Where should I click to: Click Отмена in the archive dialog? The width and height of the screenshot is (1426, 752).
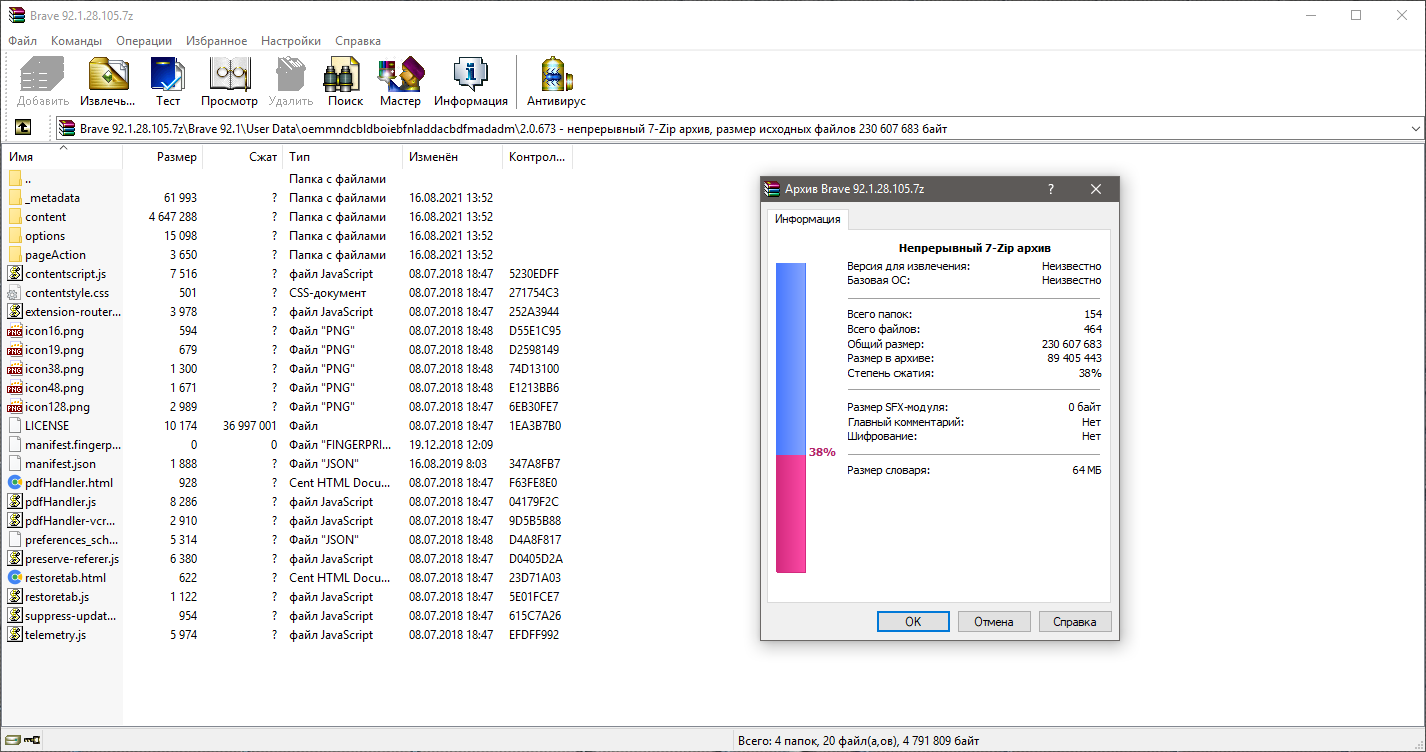994,621
